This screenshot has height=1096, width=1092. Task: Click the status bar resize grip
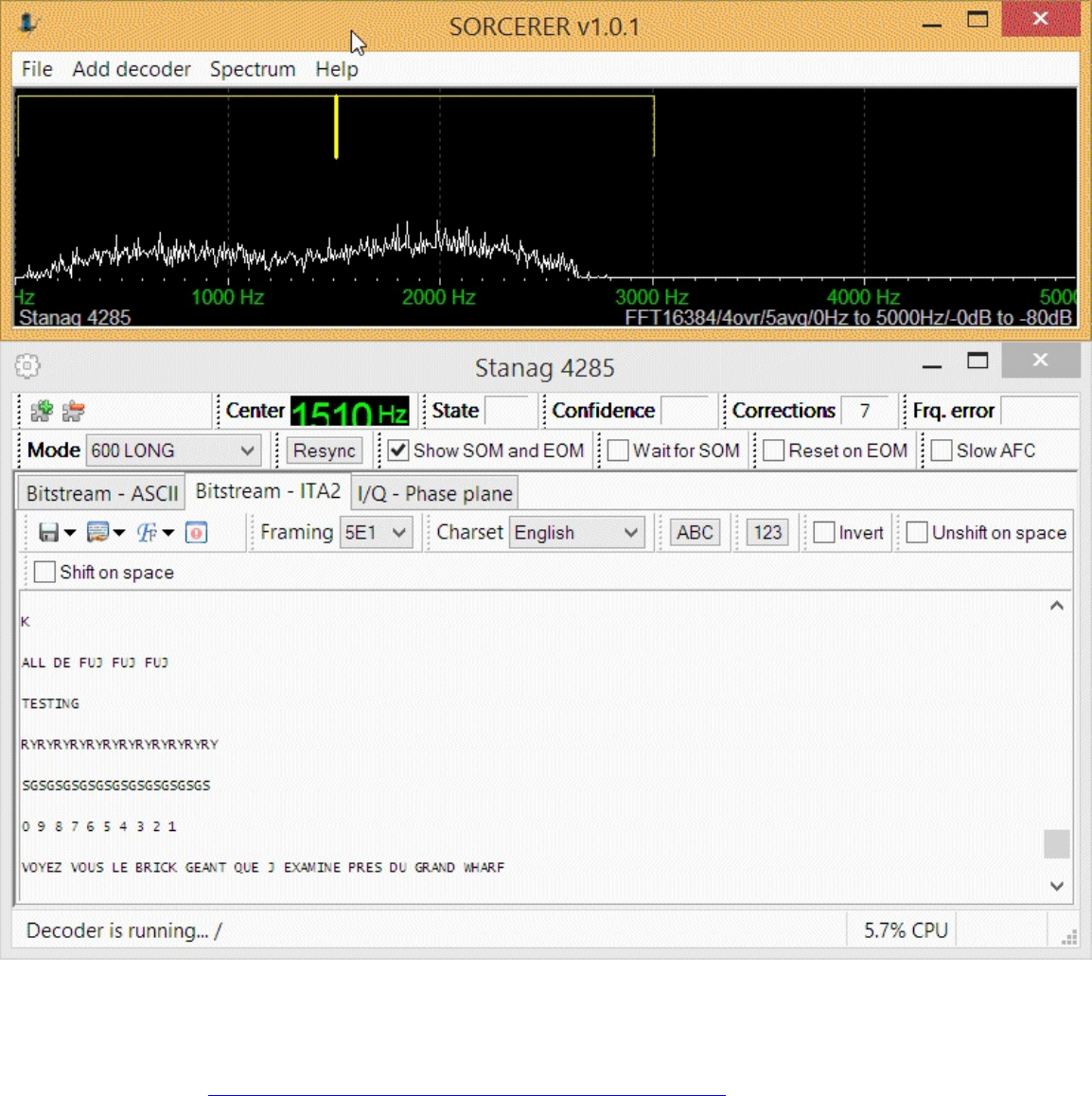[1068, 937]
